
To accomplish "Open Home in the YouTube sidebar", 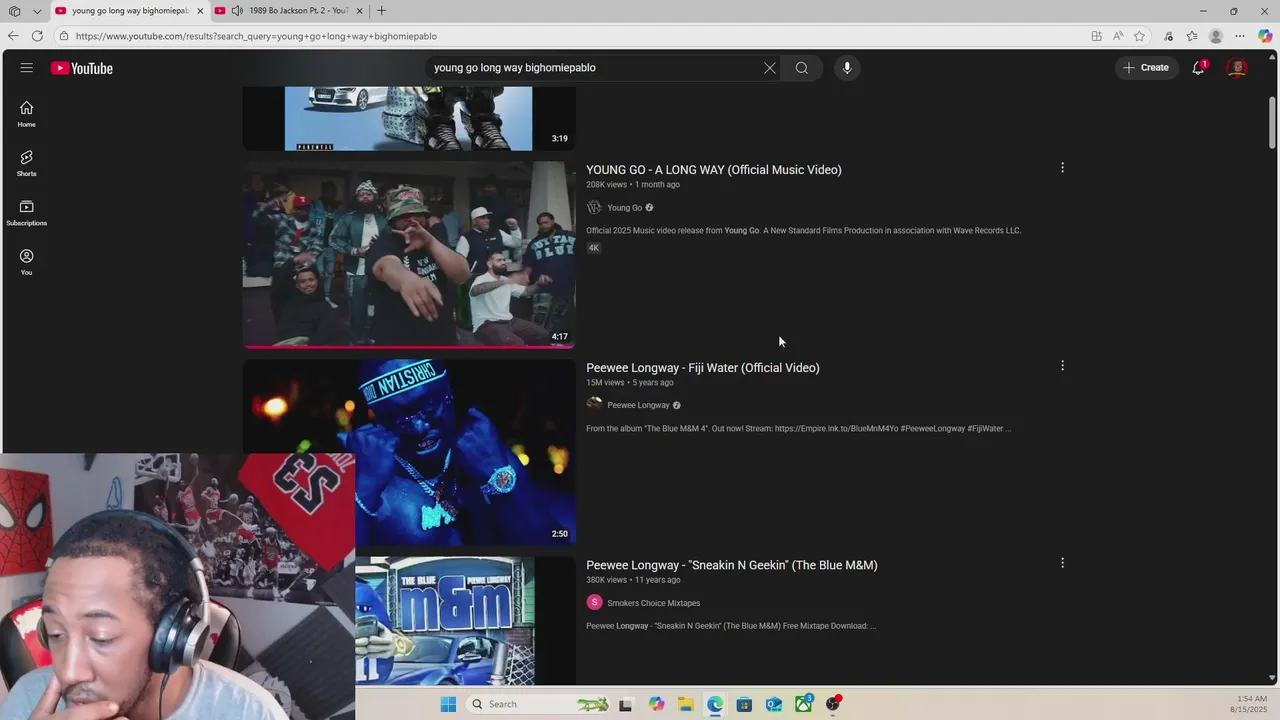I will [x=26, y=114].
